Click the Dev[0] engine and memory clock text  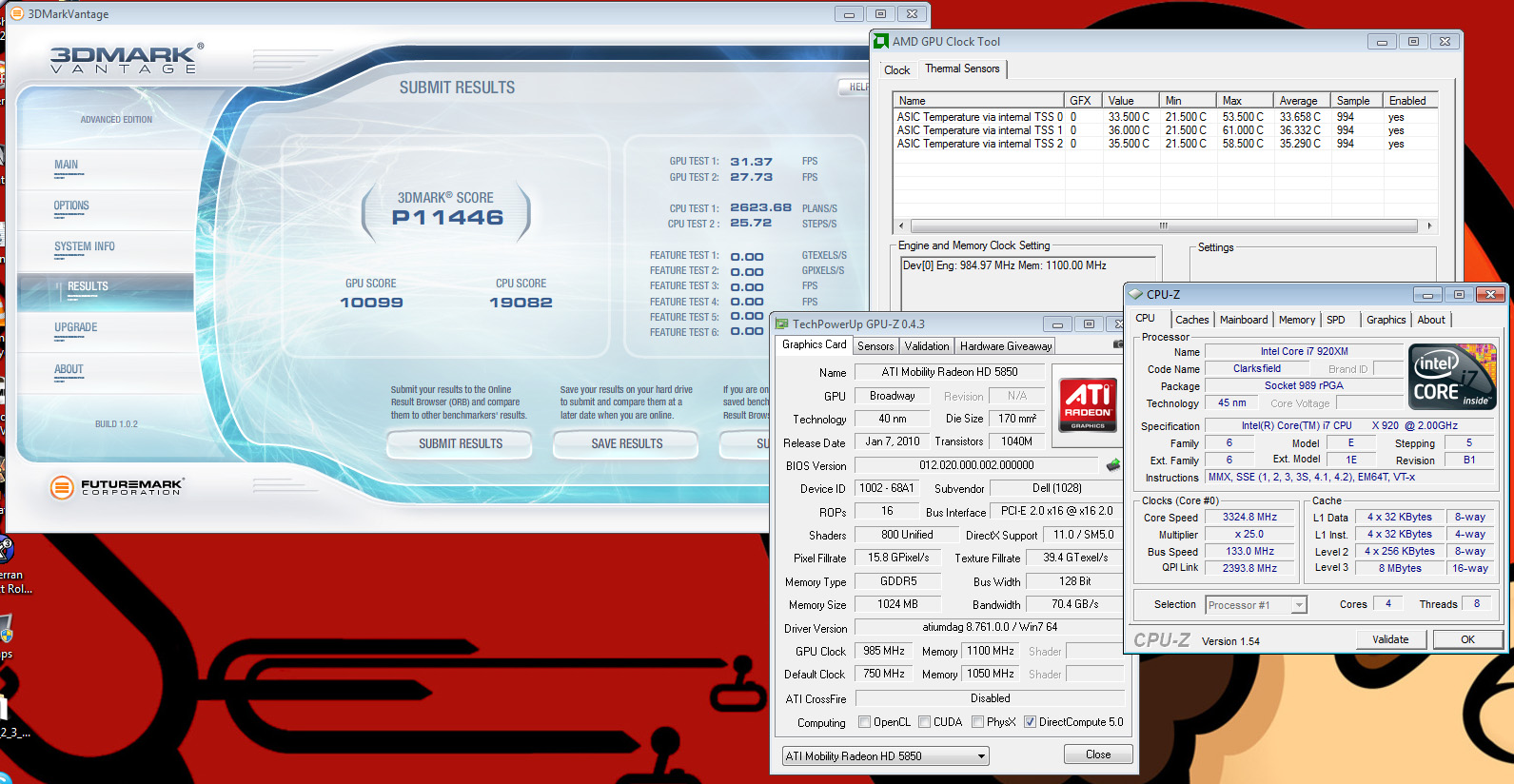[x=1004, y=265]
